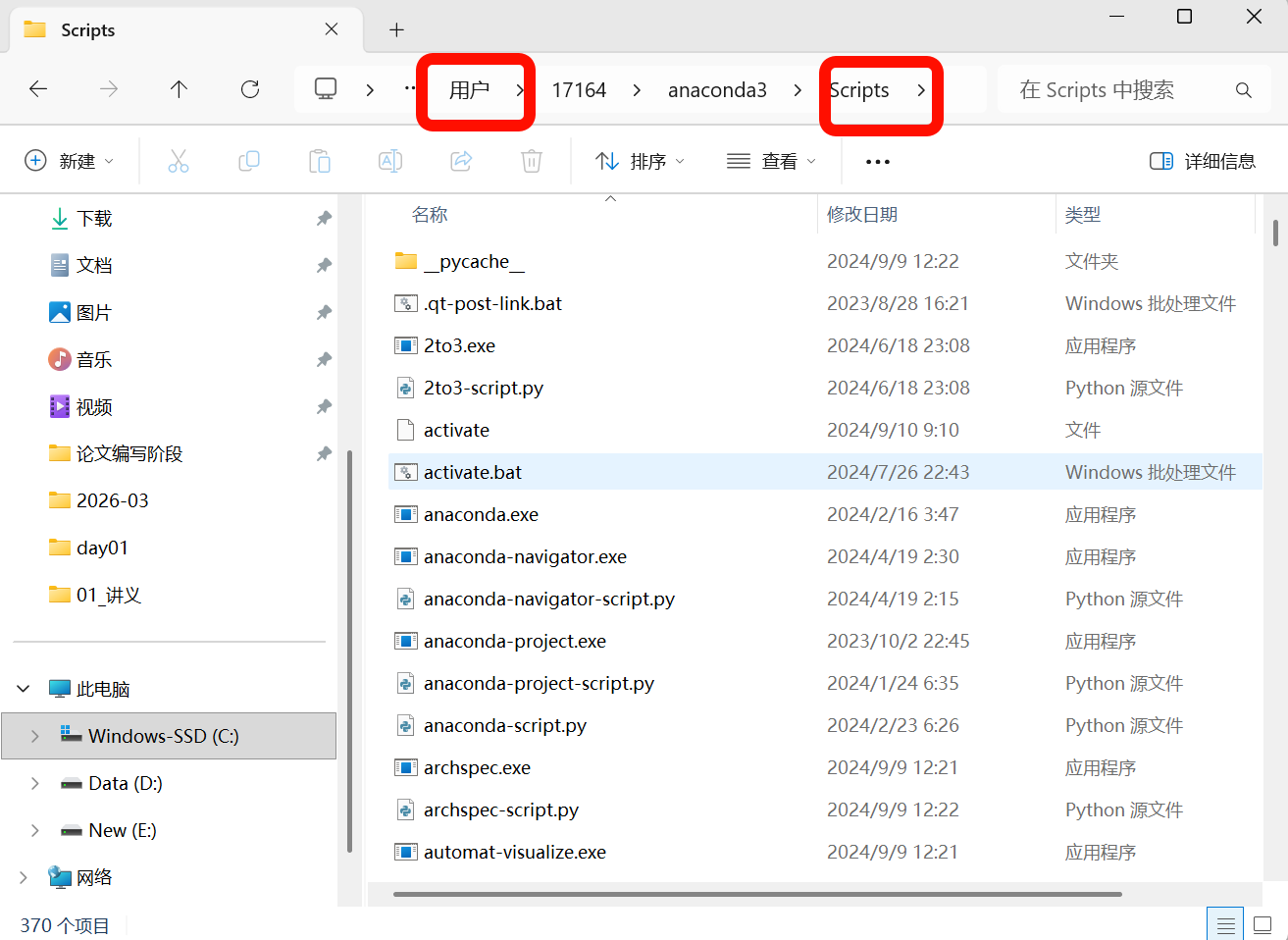The width and height of the screenshot is (1288, 940).
Task: Open the 排序 sort dropdown
Action: (640, 161)
